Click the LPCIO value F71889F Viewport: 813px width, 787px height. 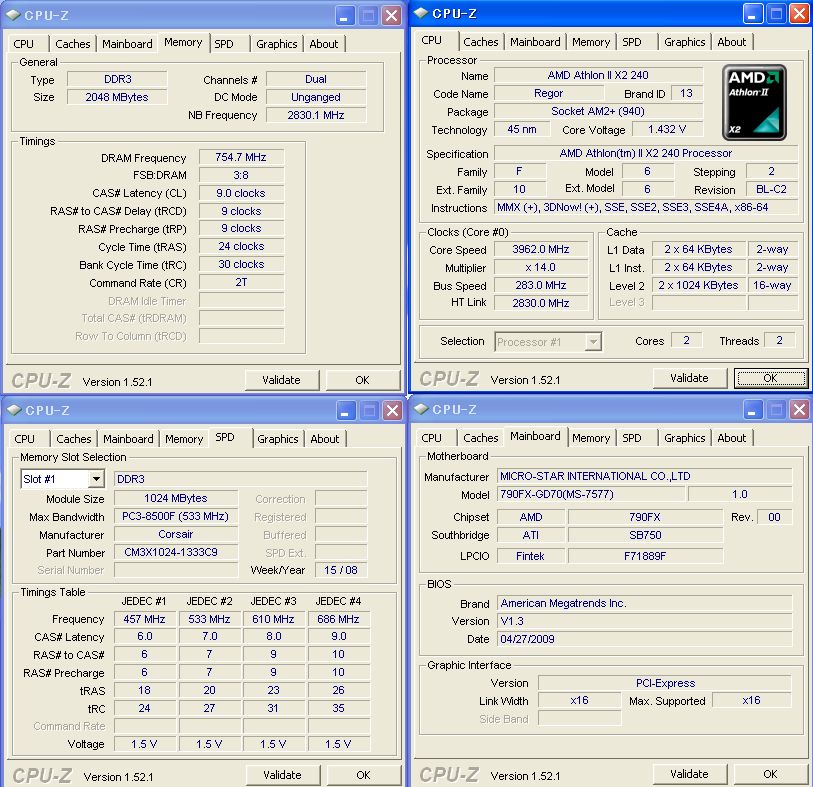tap(645, 556)
